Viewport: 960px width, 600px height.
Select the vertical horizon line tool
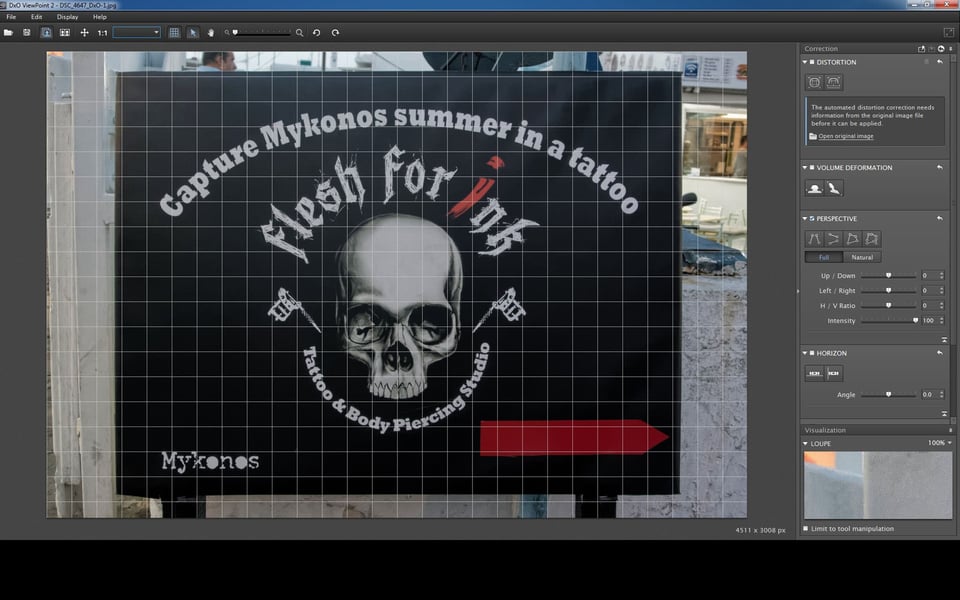pyautogui.click(x=833, y=373)
